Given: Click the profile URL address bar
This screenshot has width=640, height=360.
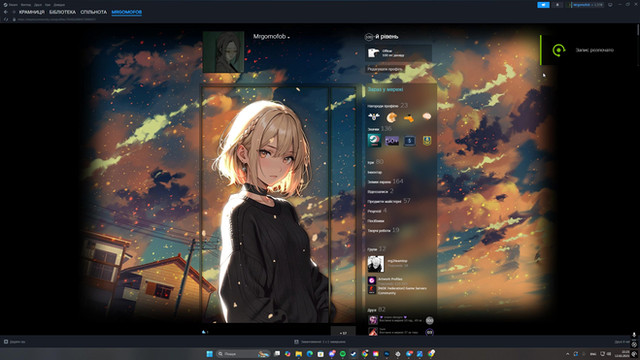Looking at the screenshot, I should 57,19.
